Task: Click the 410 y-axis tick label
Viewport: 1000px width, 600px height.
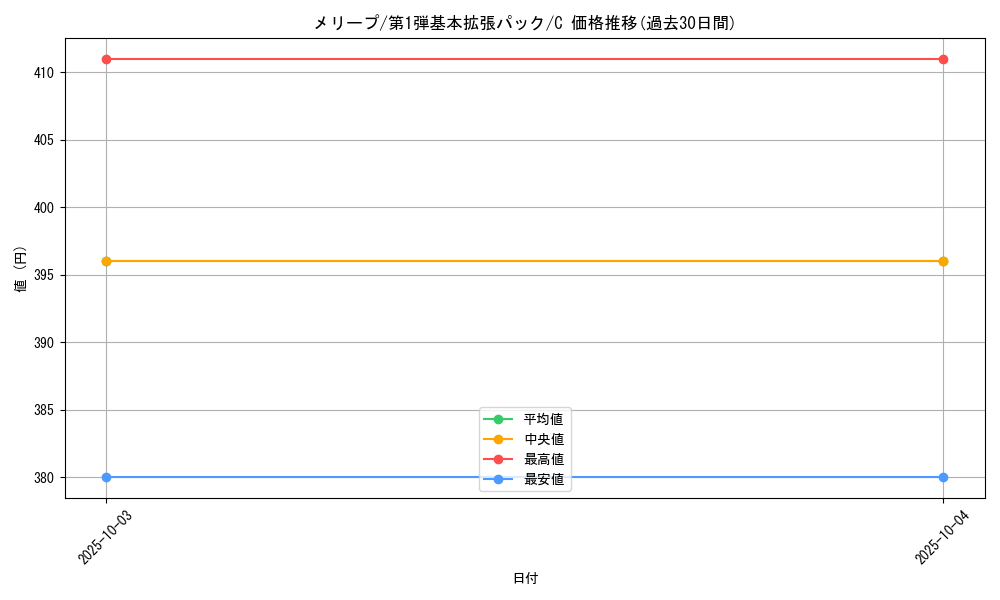Action: [x=45, y=73]
